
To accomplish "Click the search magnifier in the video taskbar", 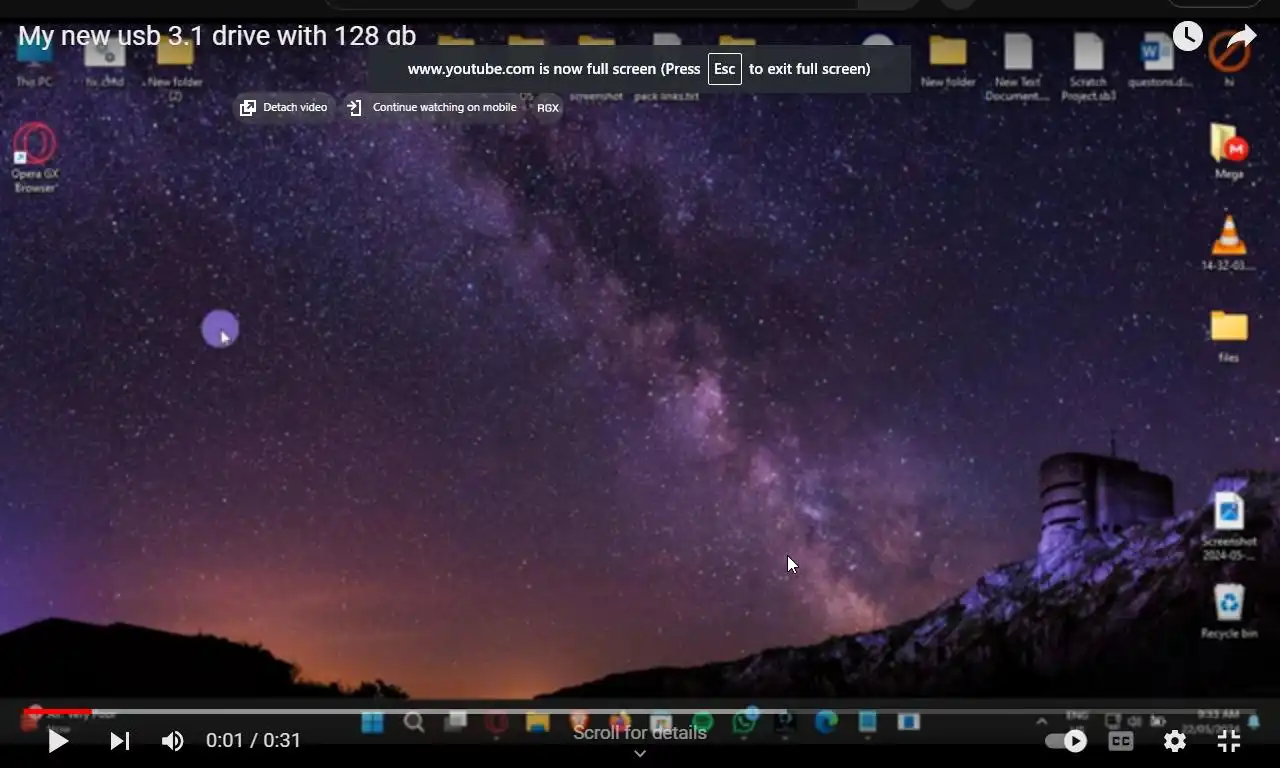I will point(414,722).
